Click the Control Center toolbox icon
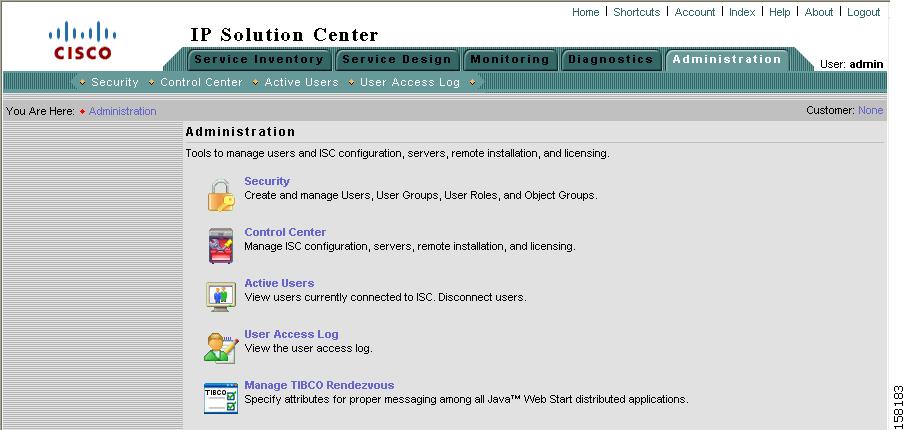 pos(221,246)
